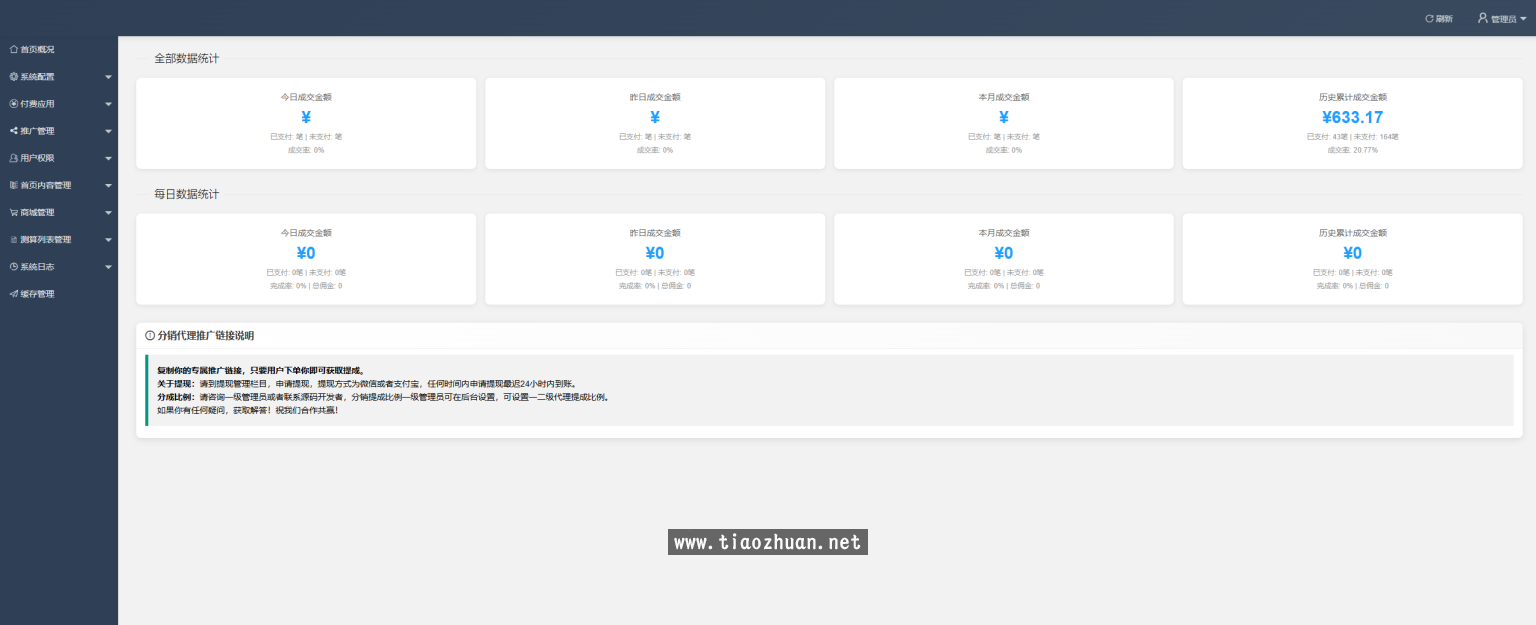The height and width of the screenshot is (625, 1536).
Task: Click the 刷新 refresh button
Action: pos(1438,17)
